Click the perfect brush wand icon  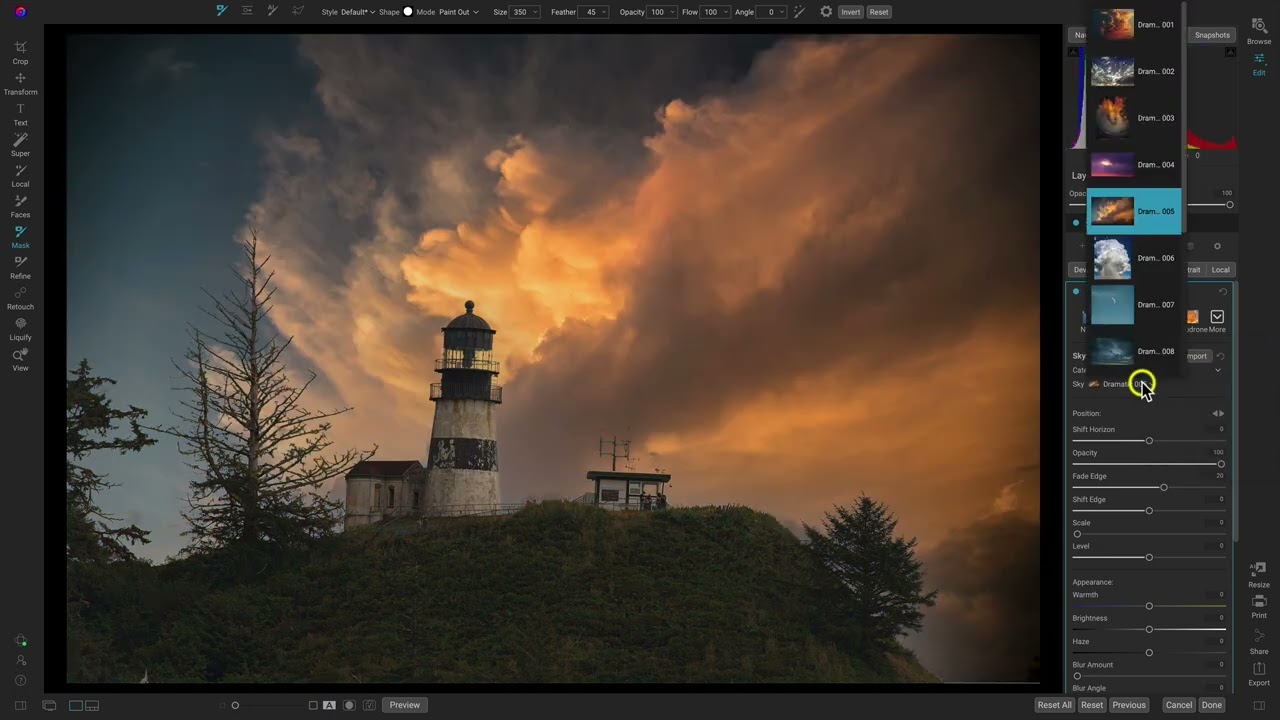[799, 12]
